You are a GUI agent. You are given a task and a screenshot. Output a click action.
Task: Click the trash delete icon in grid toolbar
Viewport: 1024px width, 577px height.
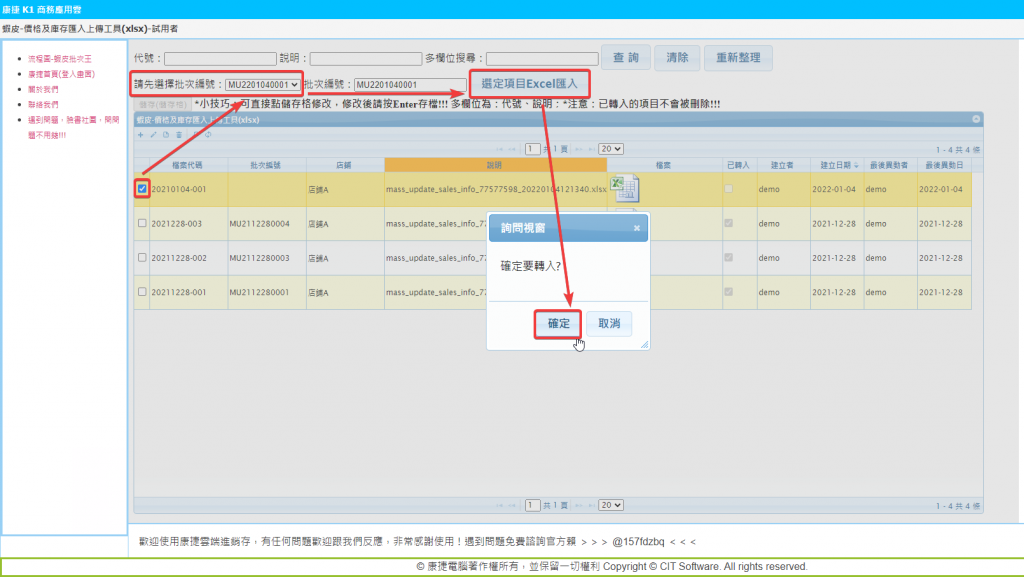point(179,134)
